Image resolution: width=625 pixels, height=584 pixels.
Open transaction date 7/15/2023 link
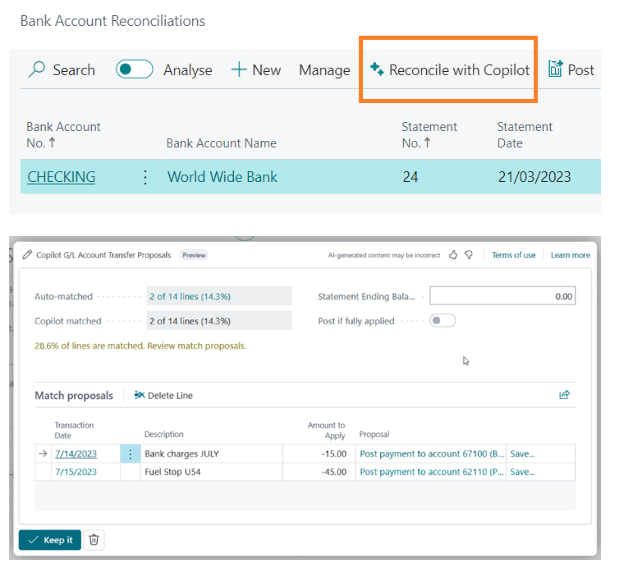76,472
